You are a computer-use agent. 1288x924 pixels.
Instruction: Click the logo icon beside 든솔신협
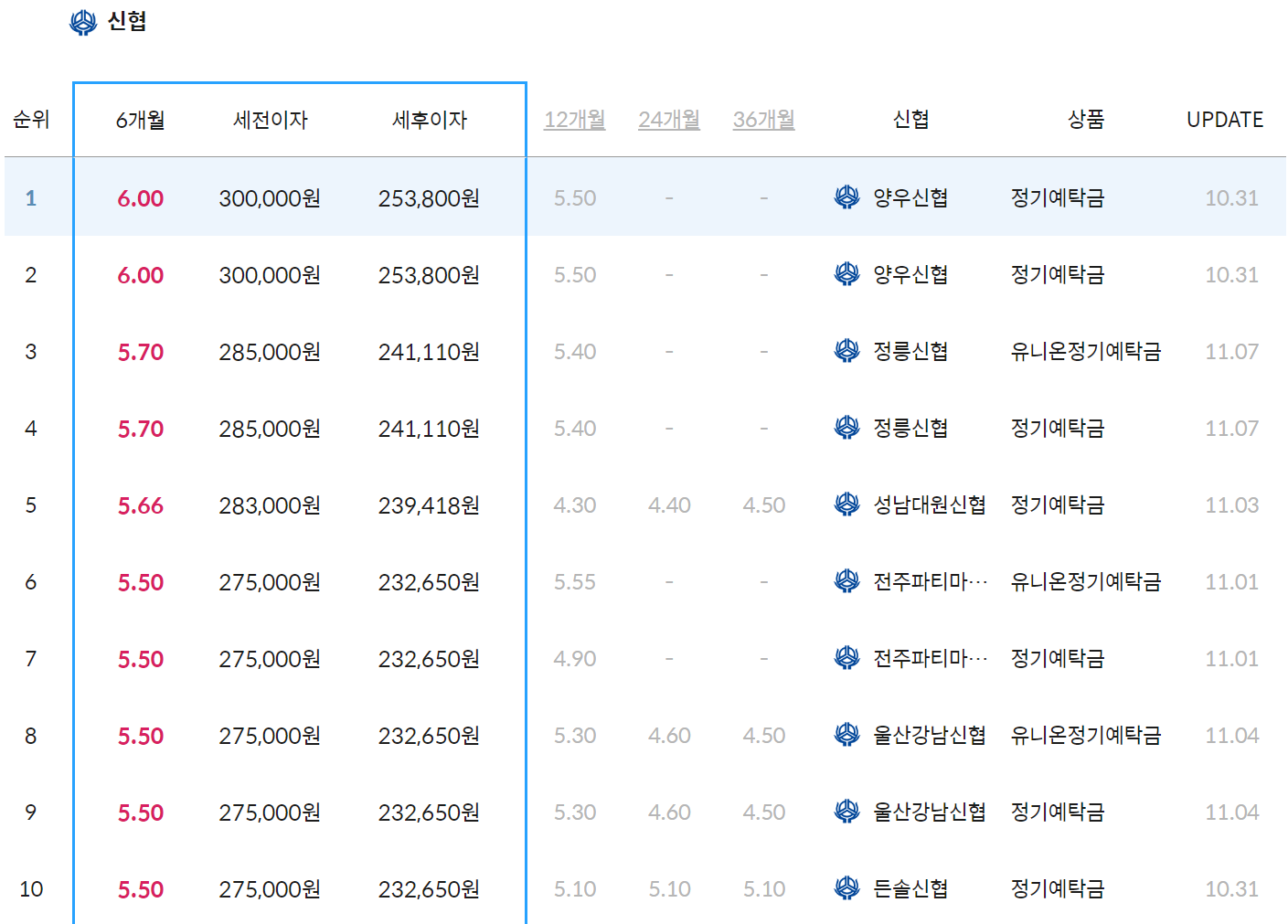pyautogui.click(x=847, y=888)
